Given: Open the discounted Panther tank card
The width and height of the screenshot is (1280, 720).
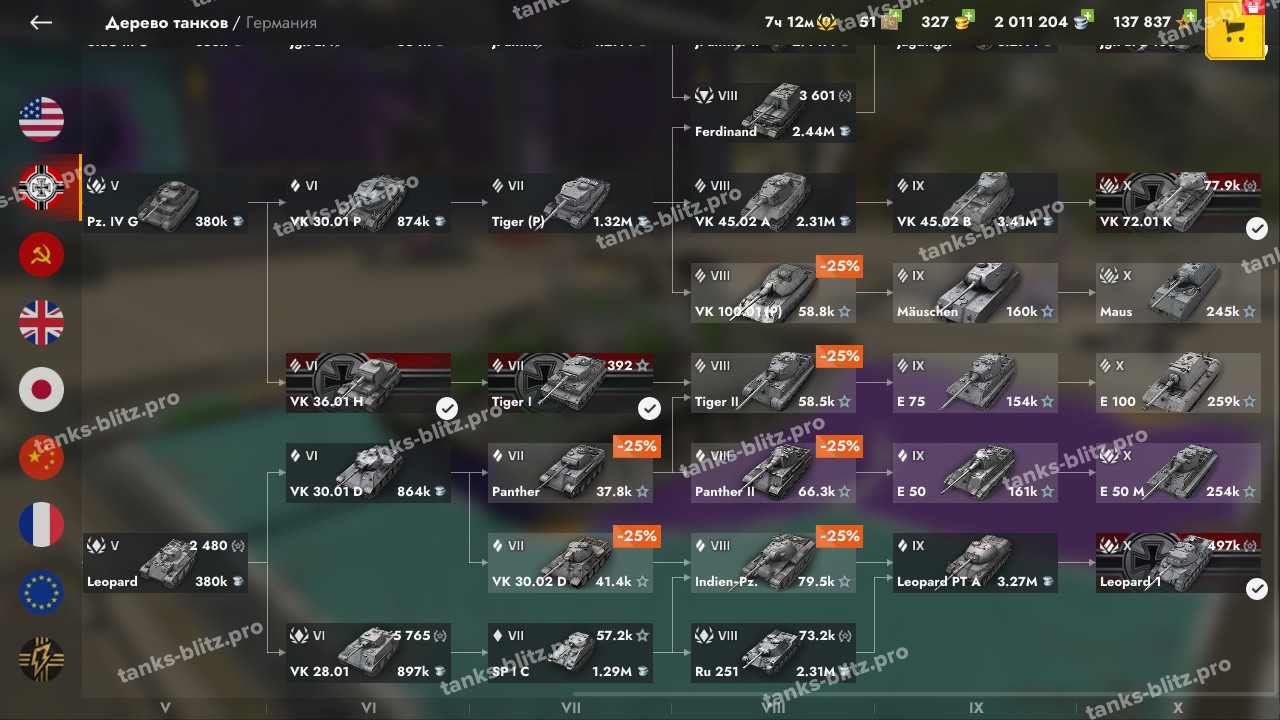Looking at the screenshot, I should [x=571, y=473].
